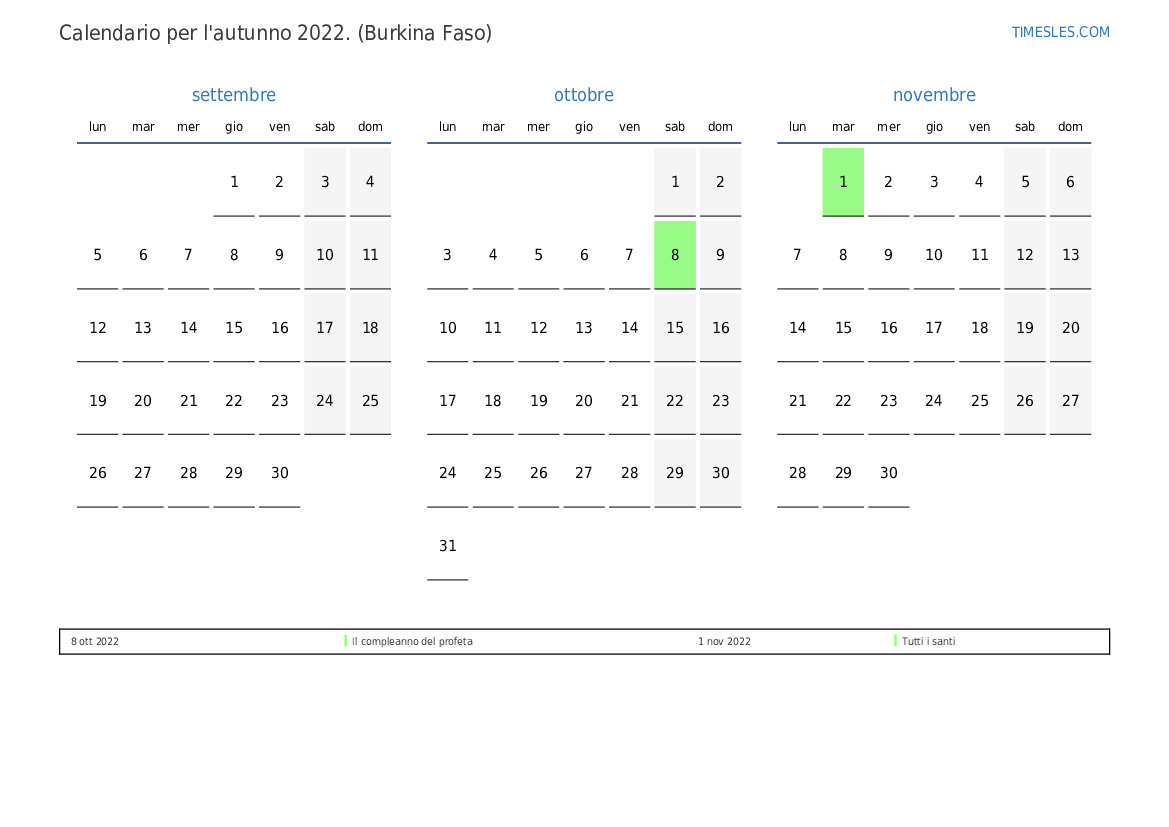Viewport: 1169px width, 827px height.
Task: Select 12 settembre
Action: click(x=98, y=328)
